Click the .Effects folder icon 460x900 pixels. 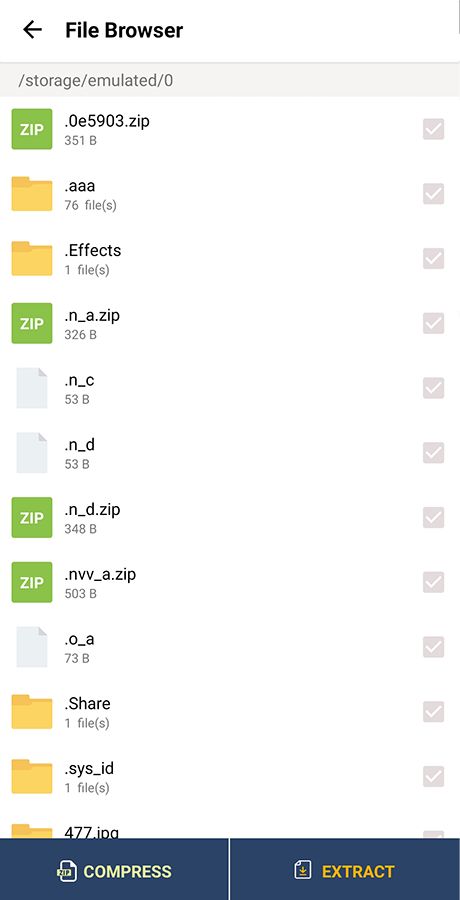pos(32,259)
